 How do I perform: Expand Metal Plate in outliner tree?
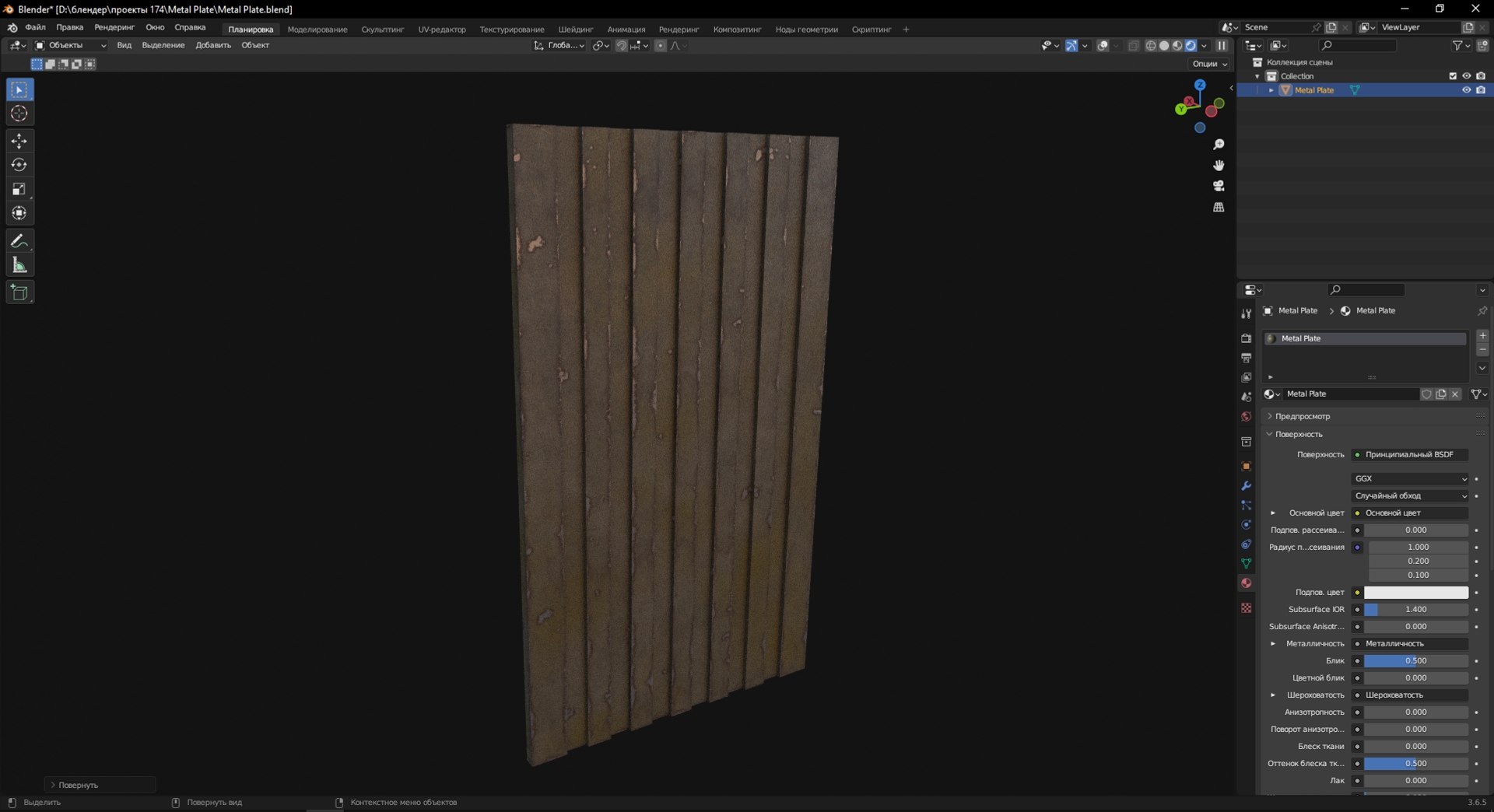point(1271,90)
